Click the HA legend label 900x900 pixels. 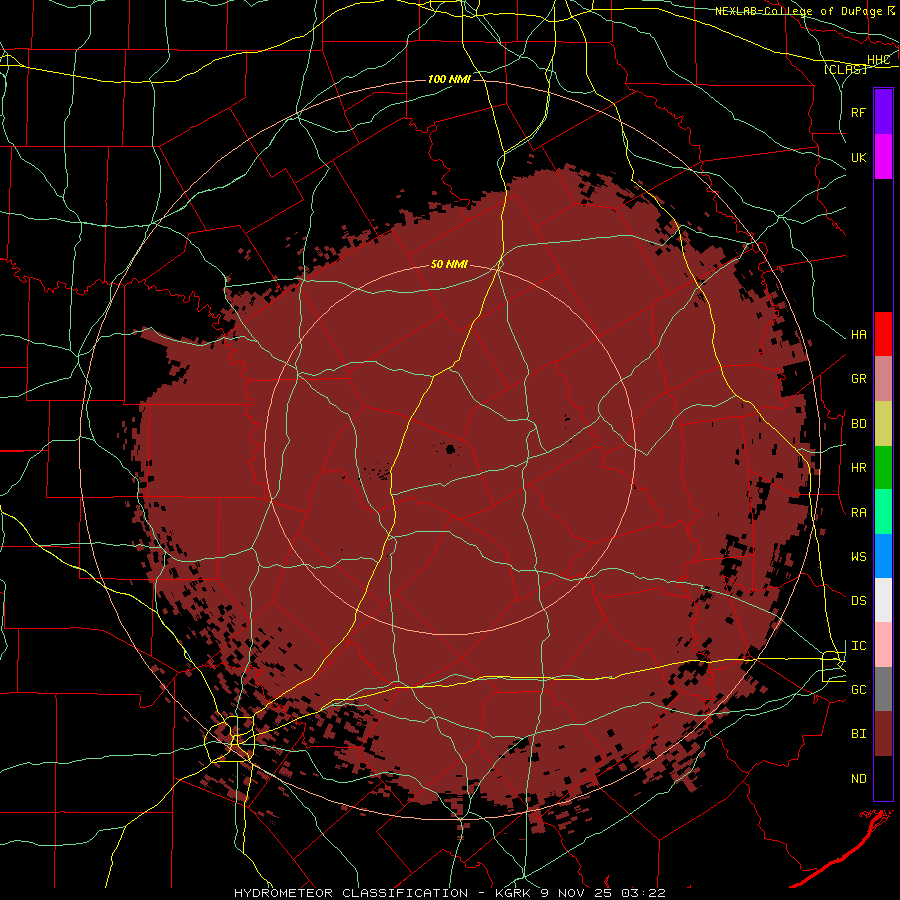pyautogui.click(x=858, y=335)
